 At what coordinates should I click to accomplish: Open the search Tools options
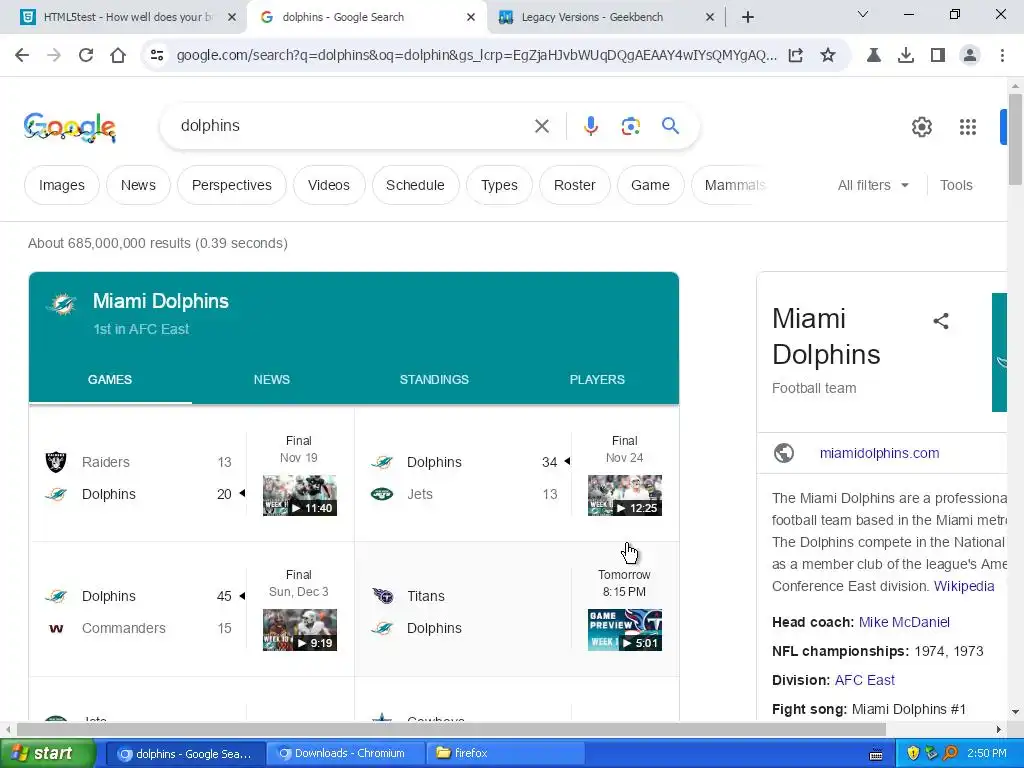[956, 185]
